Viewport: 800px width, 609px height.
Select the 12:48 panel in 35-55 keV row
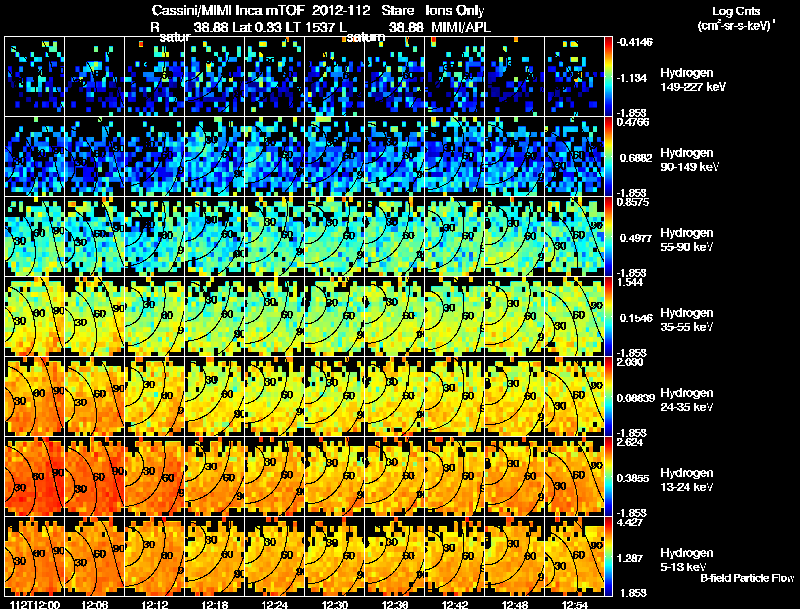[x=514, y=316]
